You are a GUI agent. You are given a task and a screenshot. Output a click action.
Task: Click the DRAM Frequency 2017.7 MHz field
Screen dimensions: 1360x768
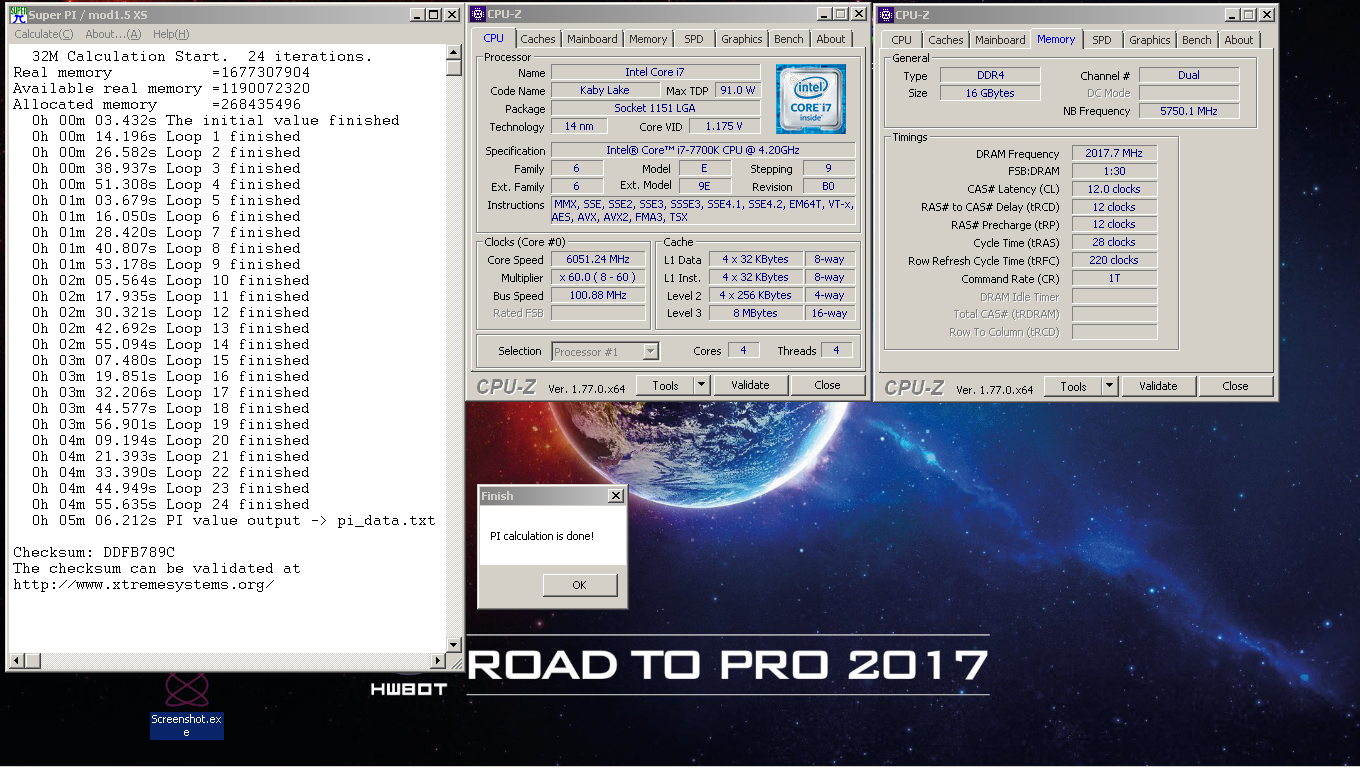[1114, 154]
